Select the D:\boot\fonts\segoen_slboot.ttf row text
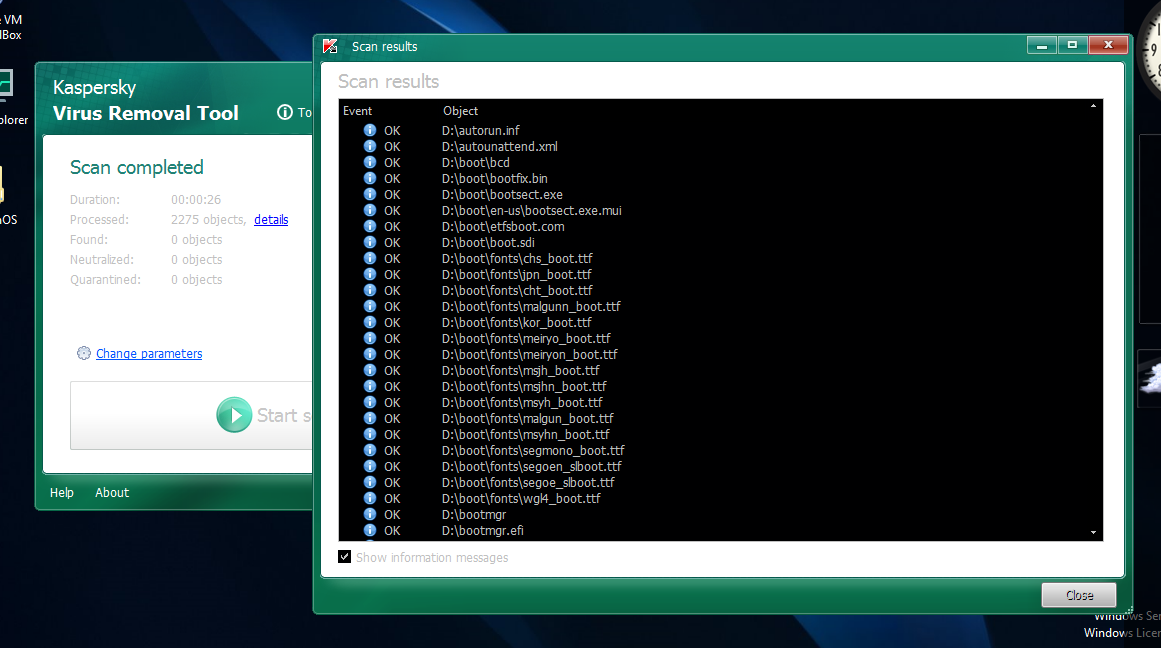The height and width of the screenshot is (648, 1161). tap(532, 467)
